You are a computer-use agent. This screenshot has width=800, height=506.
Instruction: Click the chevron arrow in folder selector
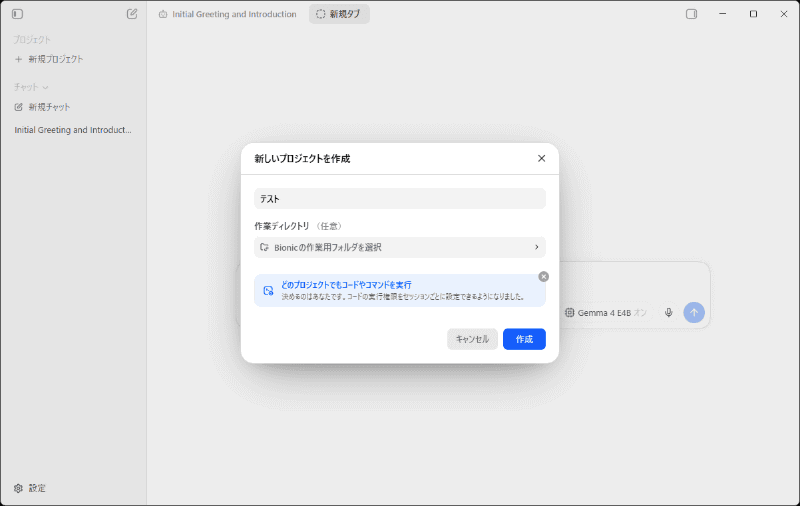(536, 247)
